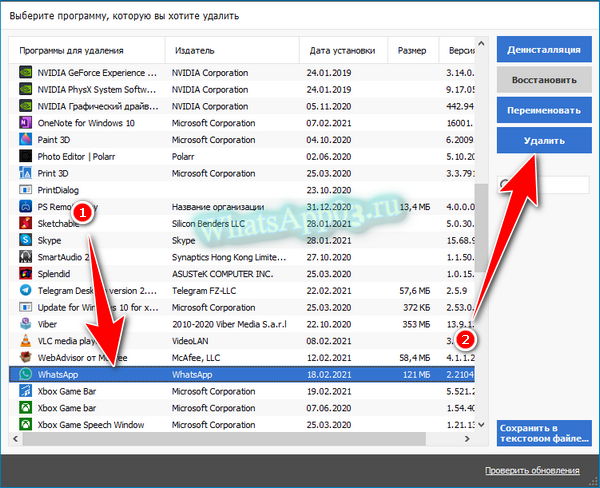Select OneNote for Windows 10 name
The width and height of the screenshot is (600, 488).
86,123
